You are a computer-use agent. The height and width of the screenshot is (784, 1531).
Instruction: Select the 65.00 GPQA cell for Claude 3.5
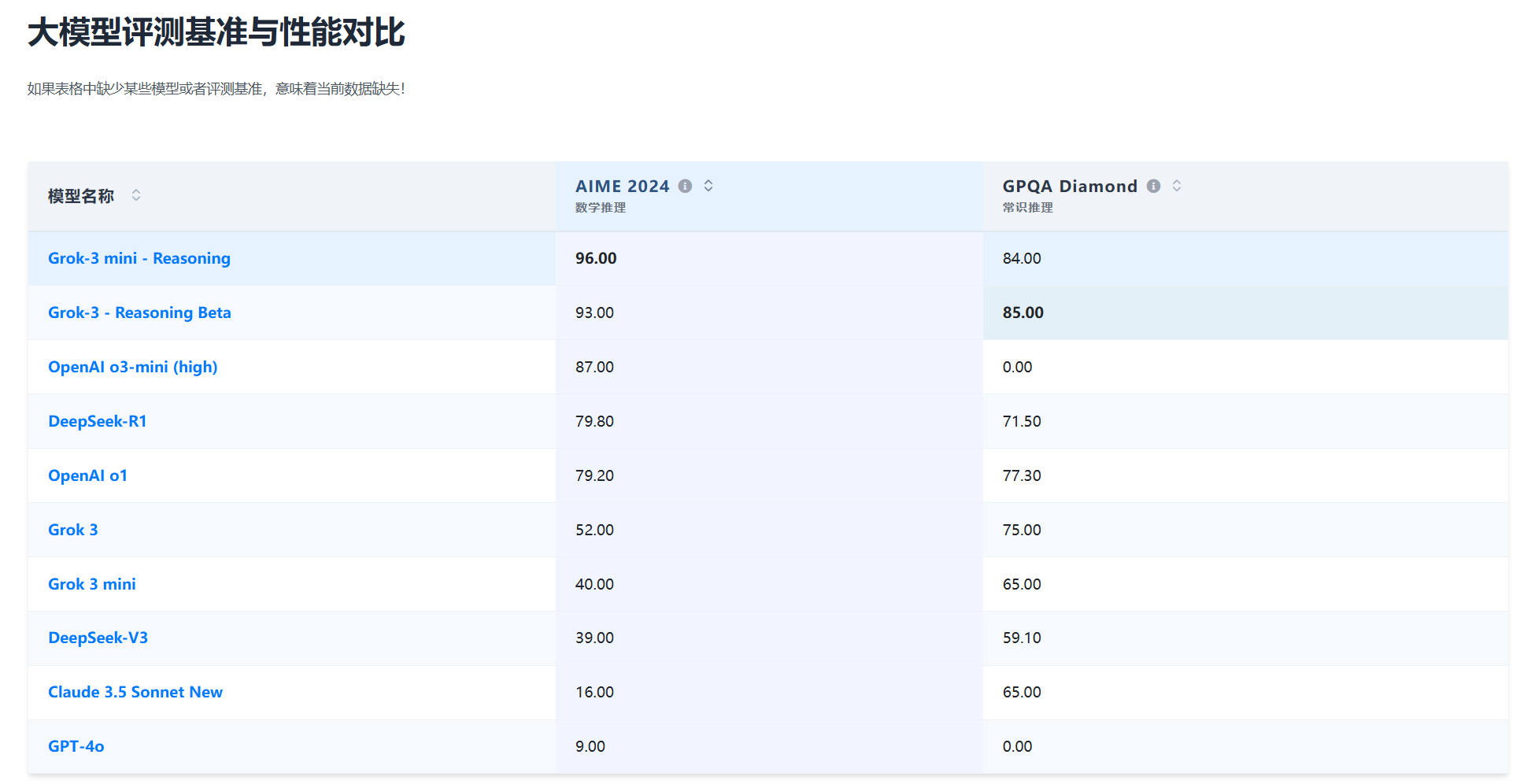tap(1245, 692)
